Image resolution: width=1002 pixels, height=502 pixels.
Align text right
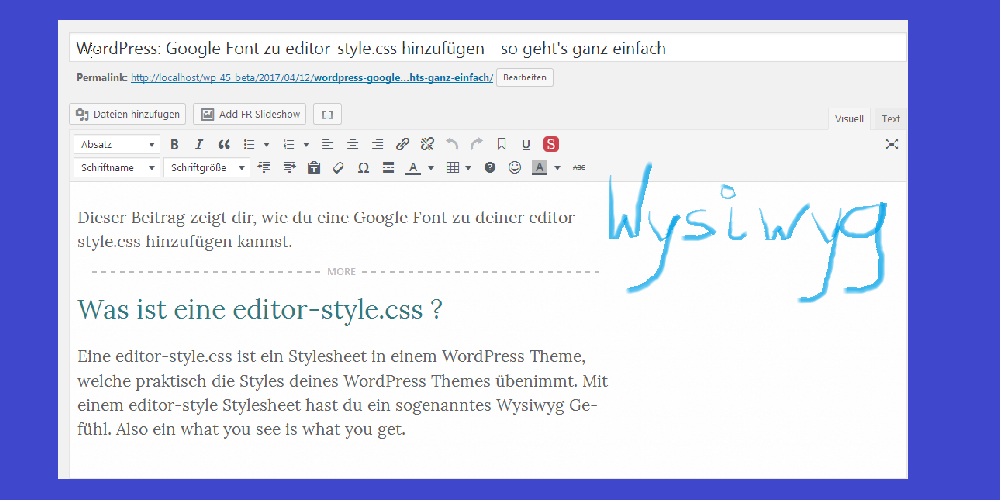(x=378, y=144)
